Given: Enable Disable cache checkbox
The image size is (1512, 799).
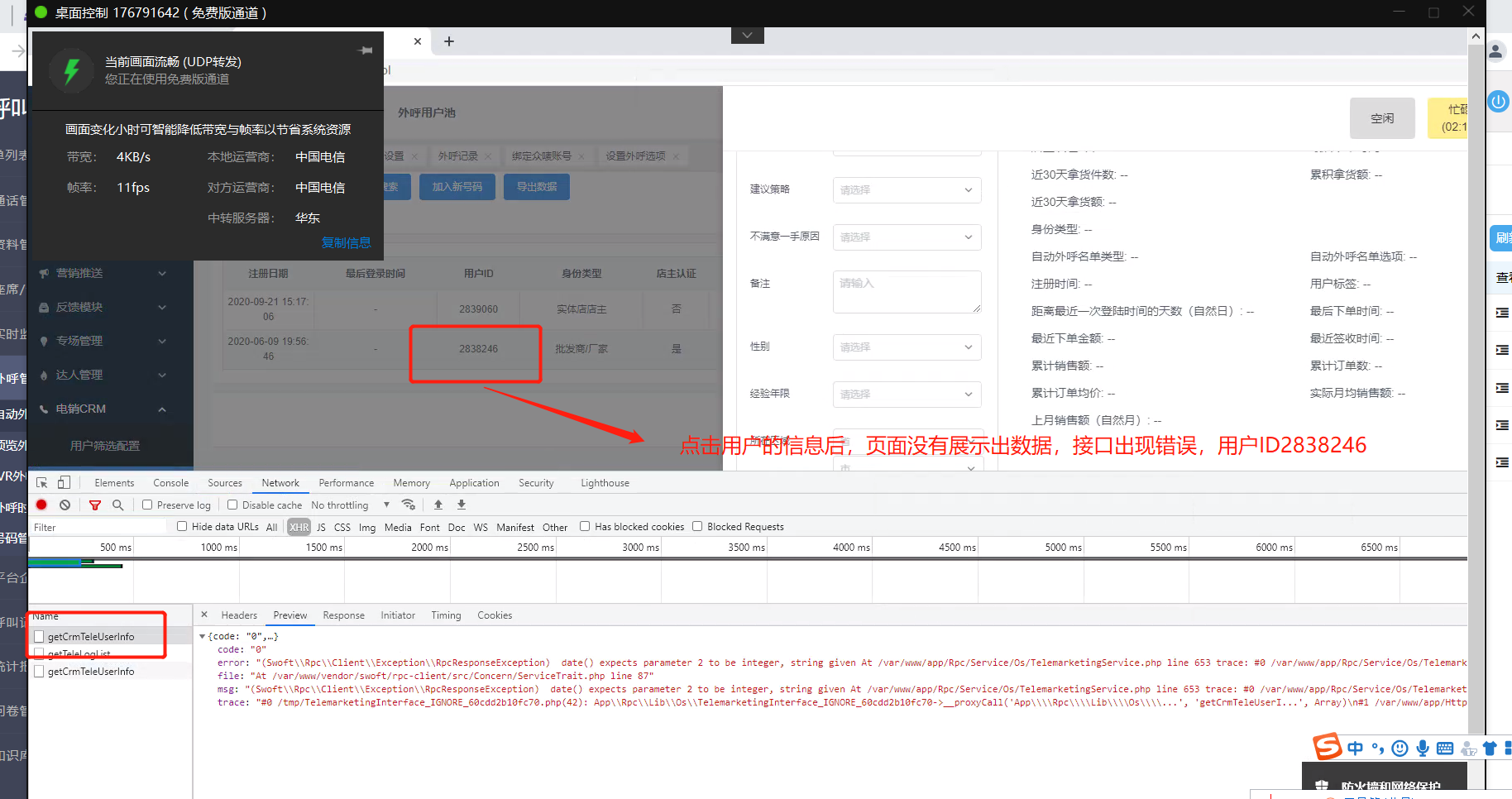Looking at the screenshot, I should click(232, 505).
